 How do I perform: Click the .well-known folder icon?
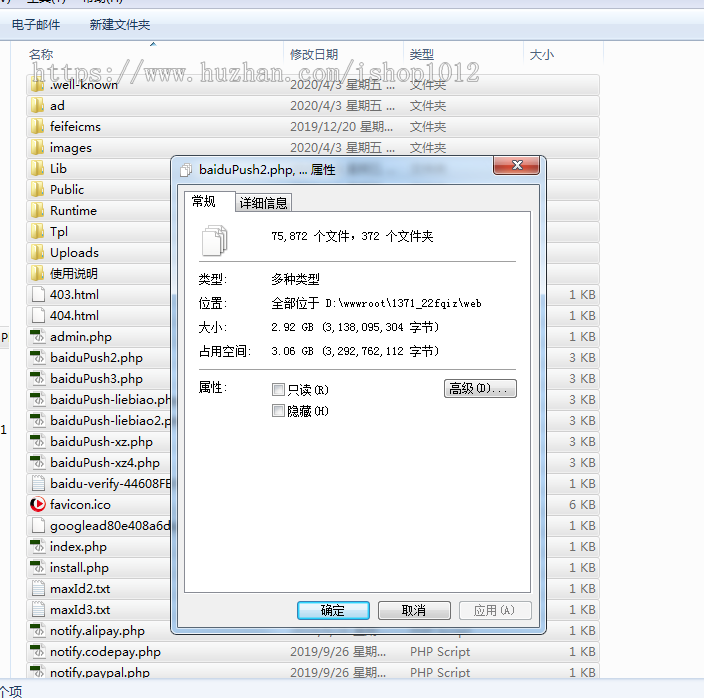pos(38,85)
